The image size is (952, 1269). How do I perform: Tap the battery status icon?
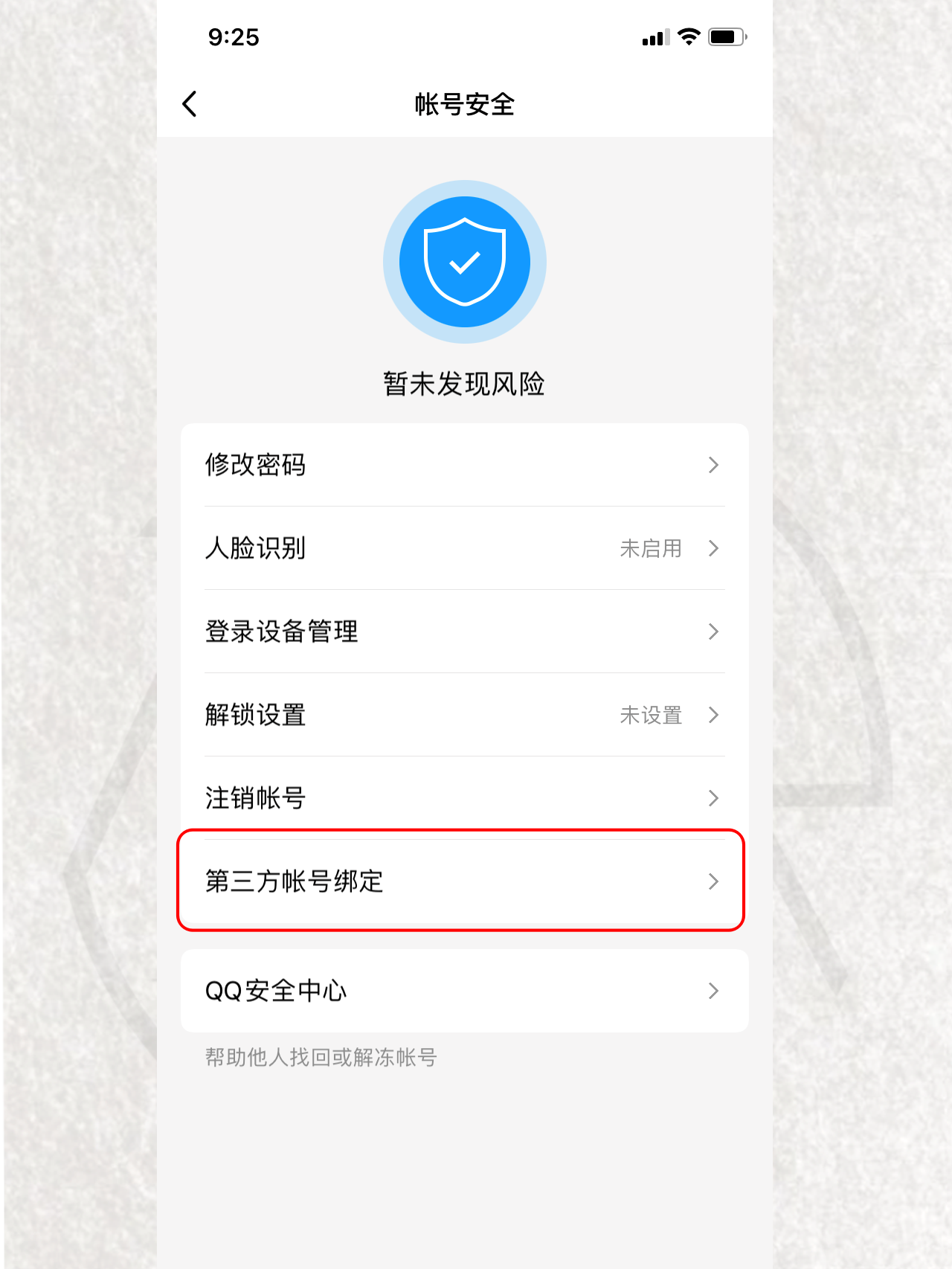coord(727,36)
